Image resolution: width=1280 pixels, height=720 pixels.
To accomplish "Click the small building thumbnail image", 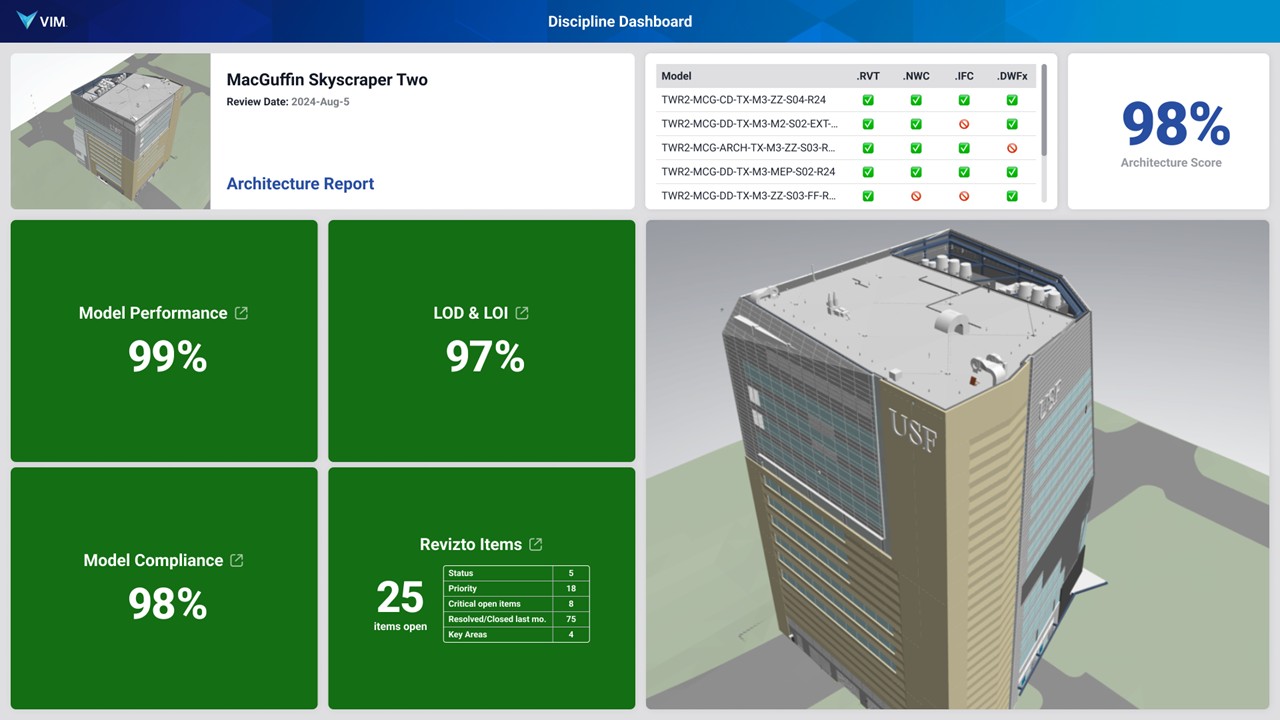I will point(110,131).
